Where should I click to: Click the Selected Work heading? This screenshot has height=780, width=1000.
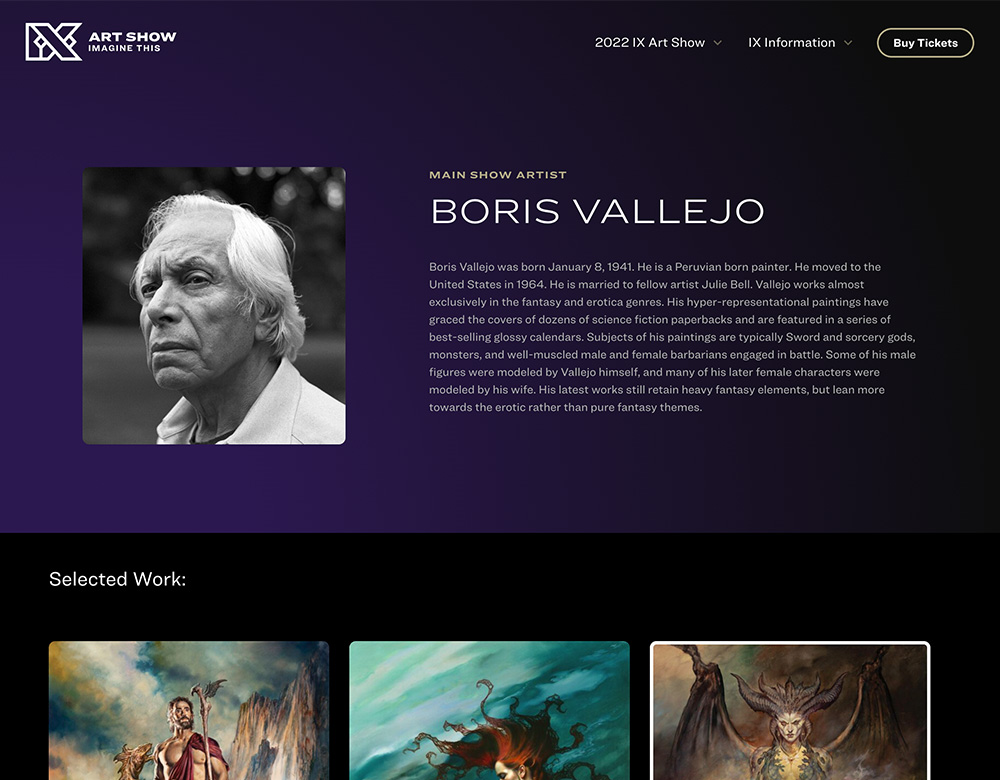[x=117, y=579]
